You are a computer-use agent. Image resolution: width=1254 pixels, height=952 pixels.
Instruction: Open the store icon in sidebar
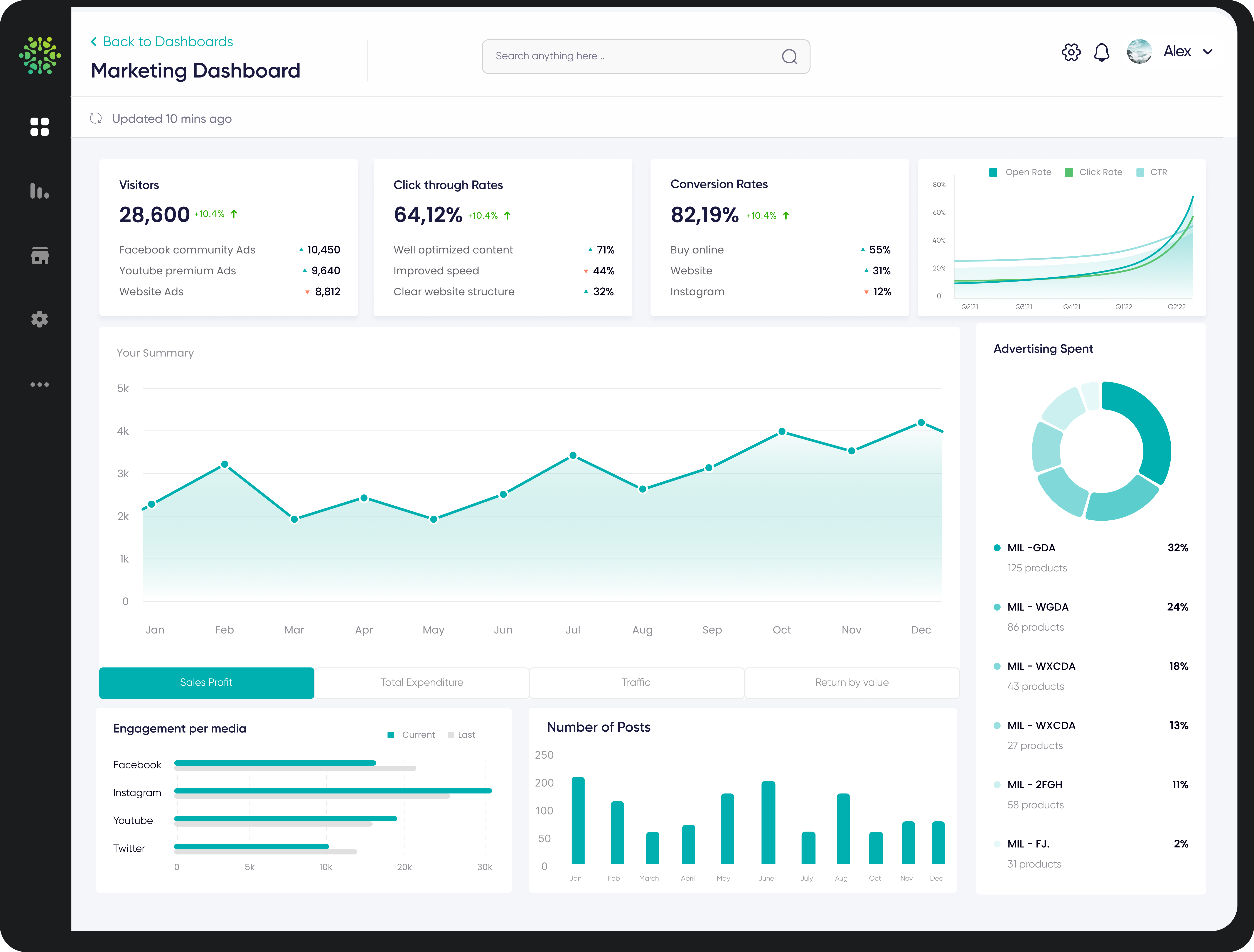[x=39, y=256]
